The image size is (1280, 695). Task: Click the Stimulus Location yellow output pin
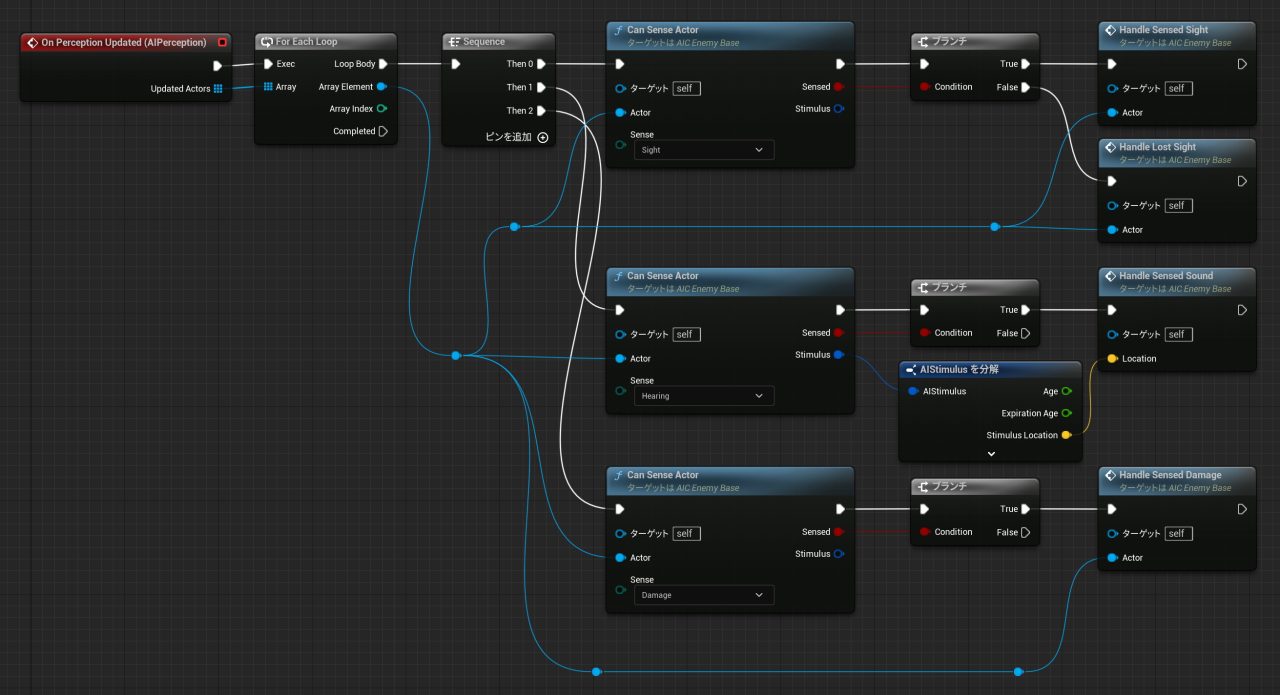[1066, 435]
